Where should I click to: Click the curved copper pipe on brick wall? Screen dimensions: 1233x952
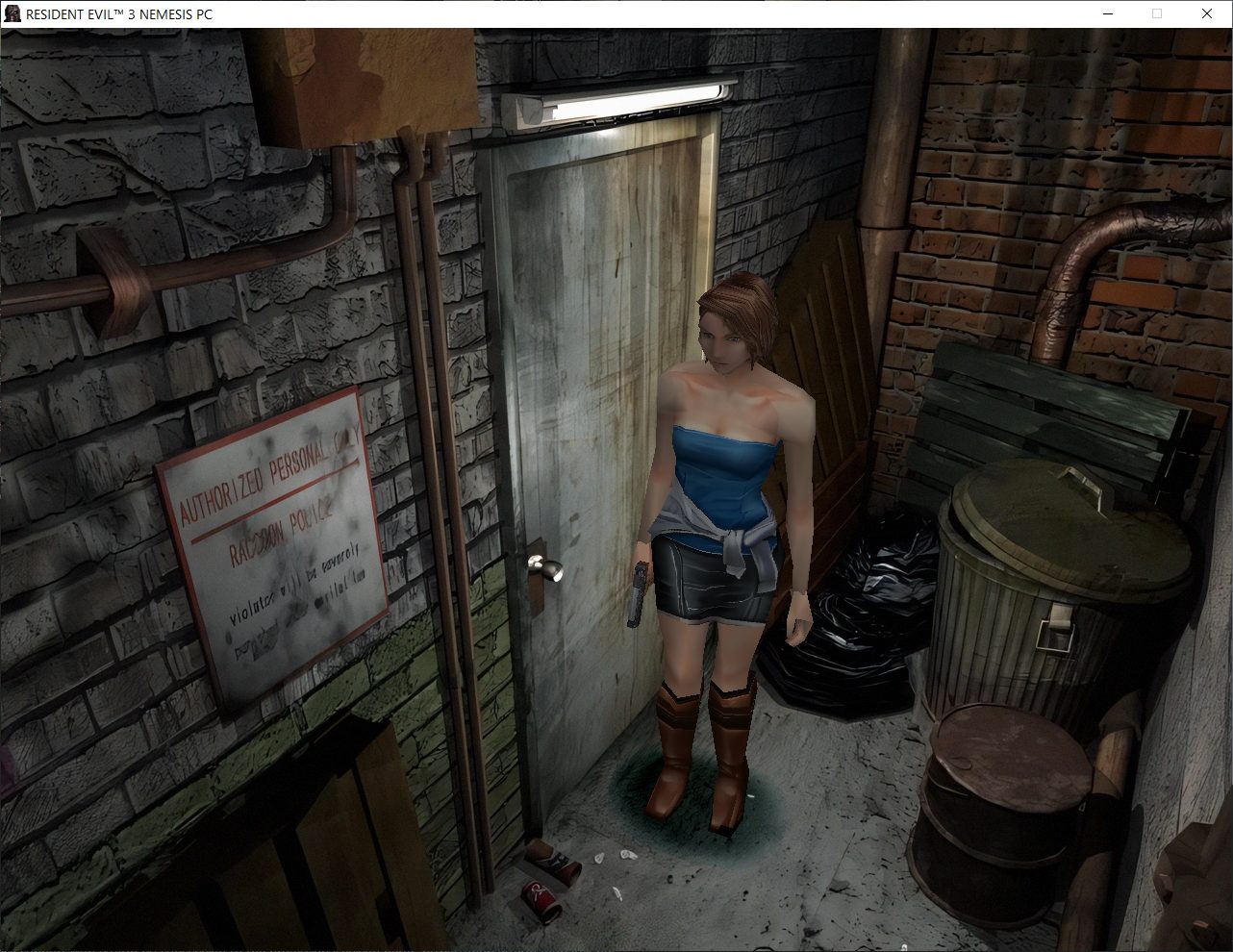(1106, 250)
